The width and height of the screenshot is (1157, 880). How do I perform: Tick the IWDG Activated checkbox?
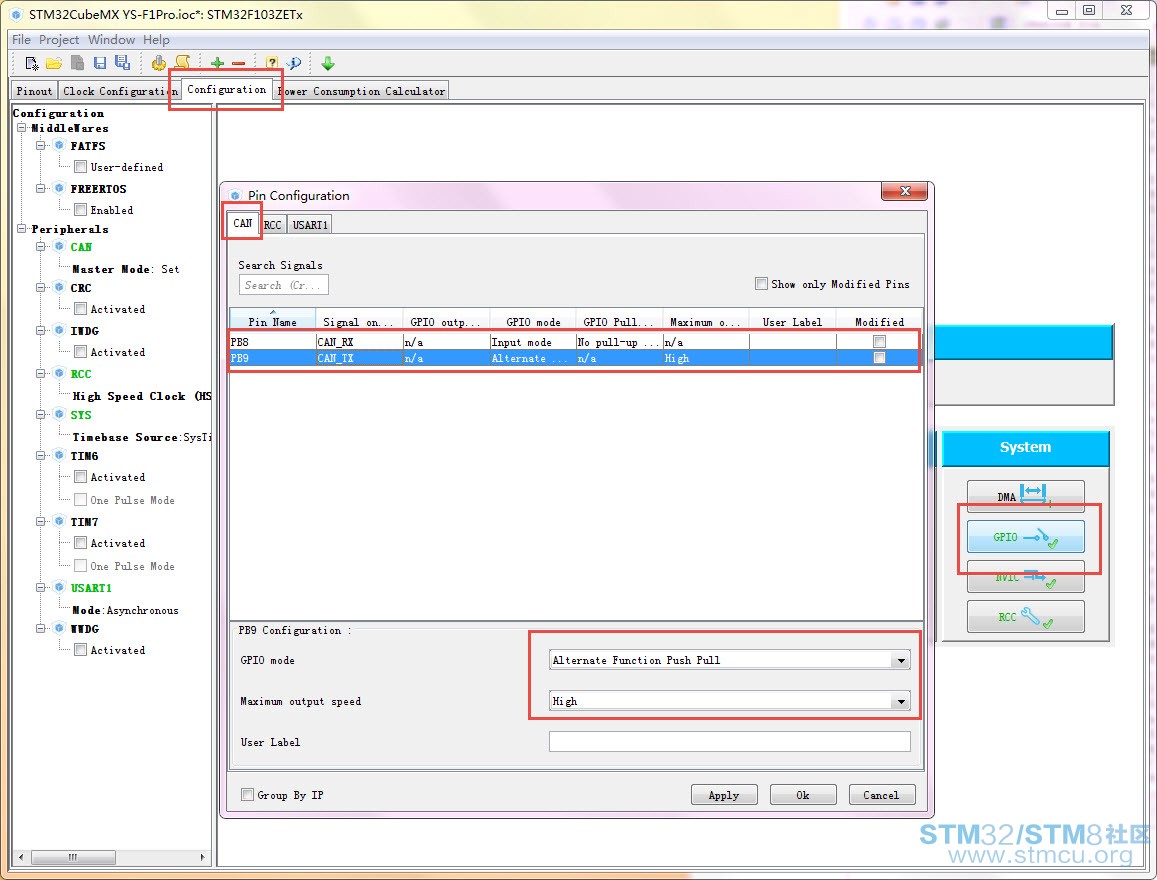pyautogui.click(x=81, y=352)
